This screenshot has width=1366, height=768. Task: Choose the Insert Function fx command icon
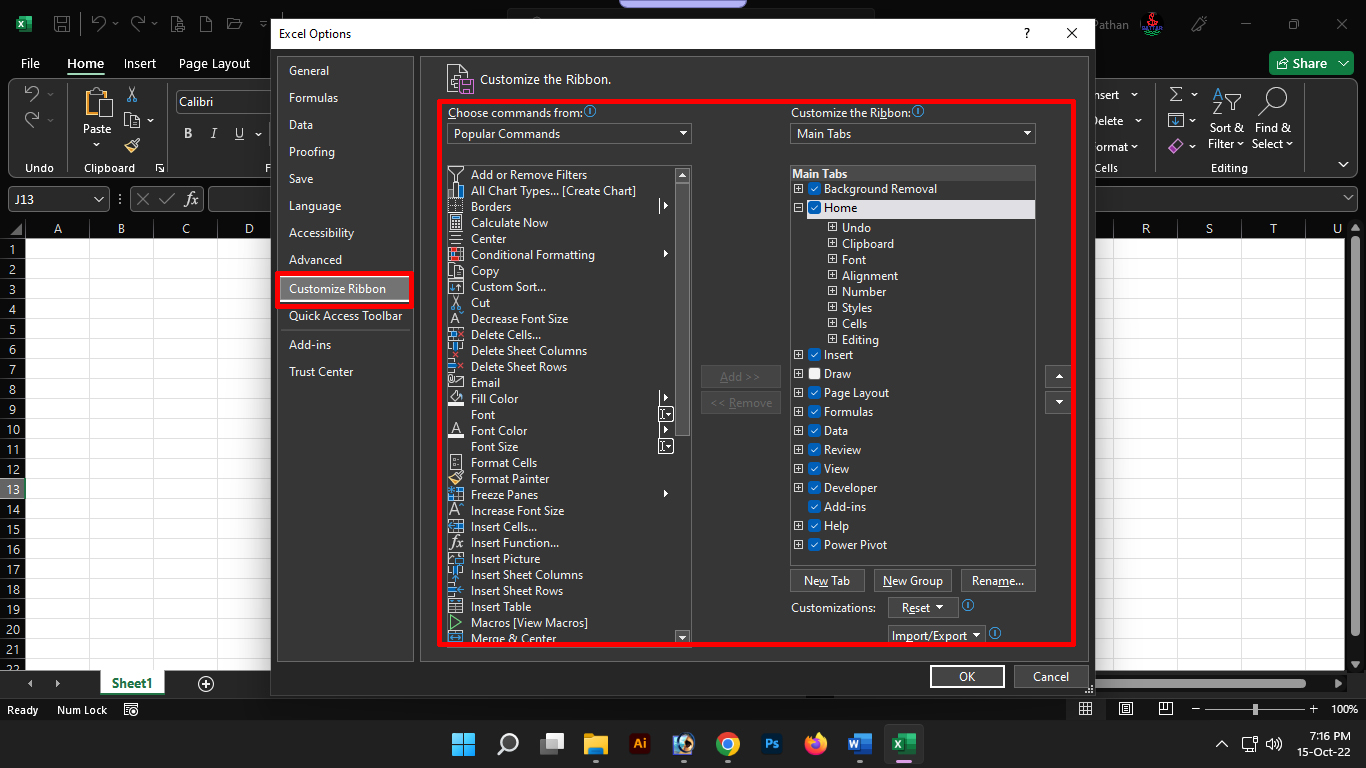(456, 542)
